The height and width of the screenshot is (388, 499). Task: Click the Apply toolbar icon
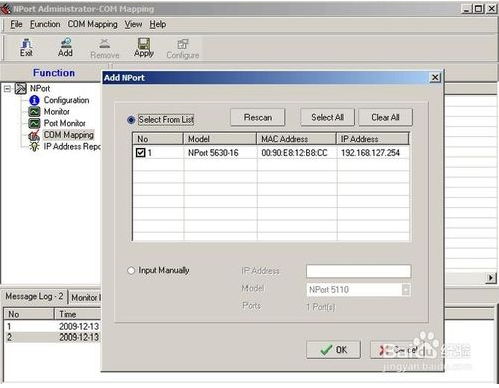(x=144, y=47)
